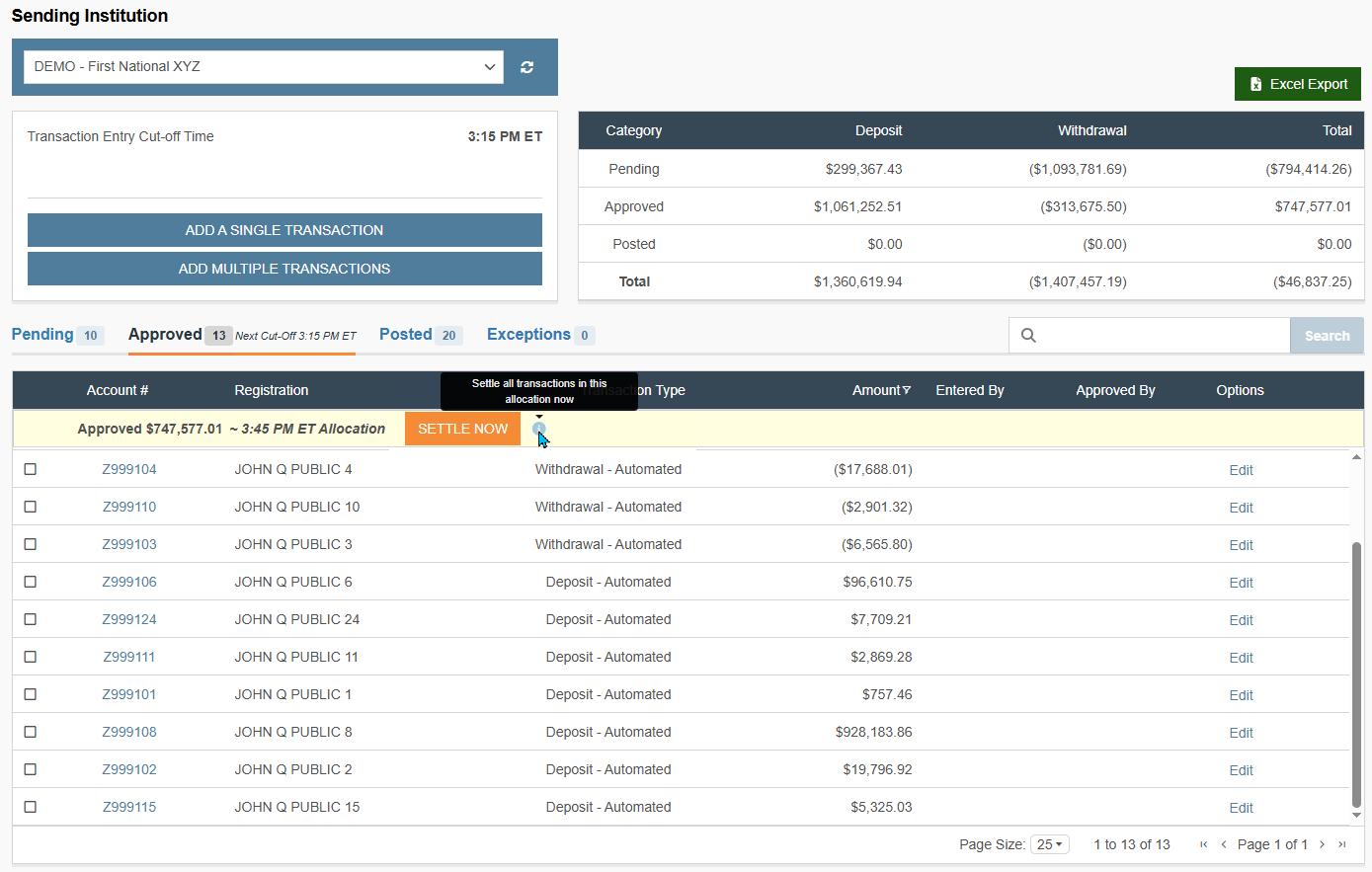Check the box for account Z999110

[31, 507]
